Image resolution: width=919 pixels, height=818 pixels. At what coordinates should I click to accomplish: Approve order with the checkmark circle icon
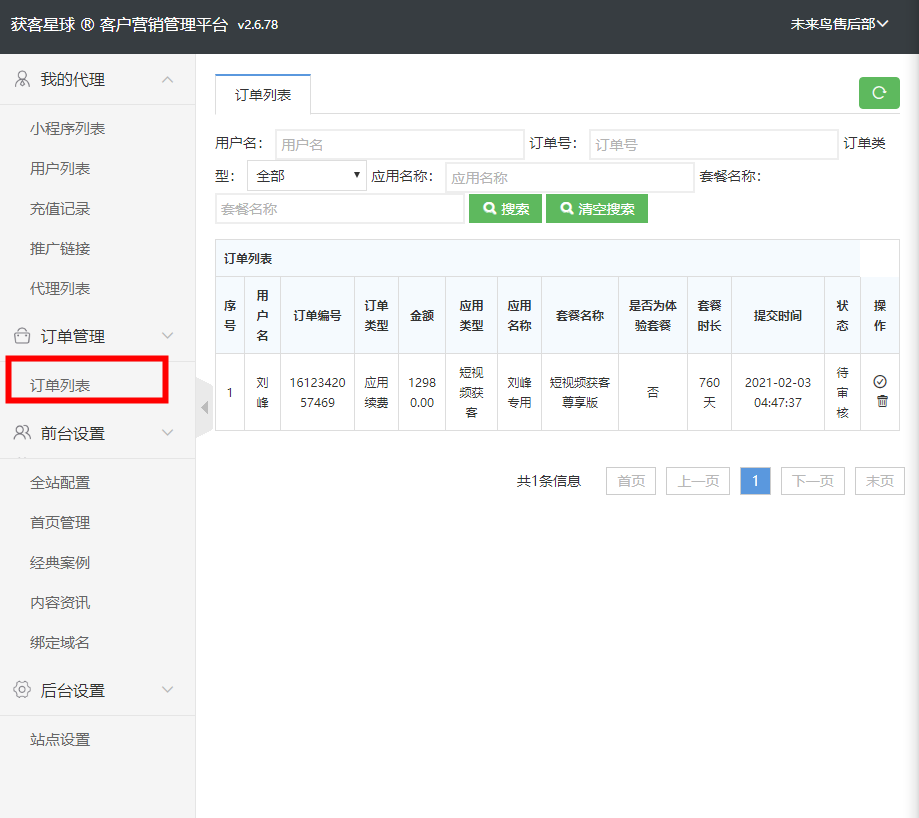tap(880, 382)
